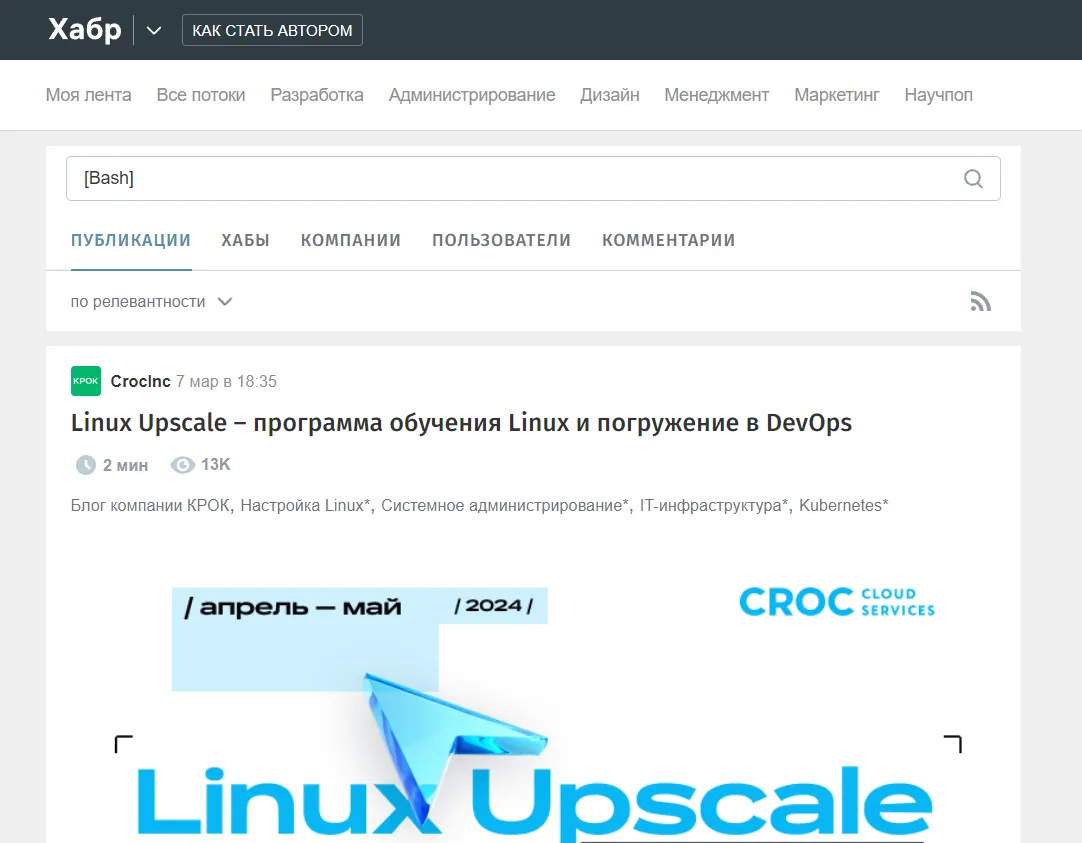
Task: Click the Хабр logo
Action: tap(85, 30)
